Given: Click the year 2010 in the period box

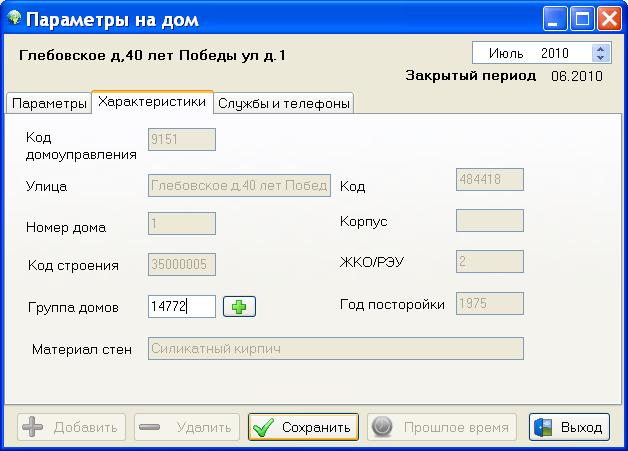Looking at the screenshot, I should [x=555, y=53].
